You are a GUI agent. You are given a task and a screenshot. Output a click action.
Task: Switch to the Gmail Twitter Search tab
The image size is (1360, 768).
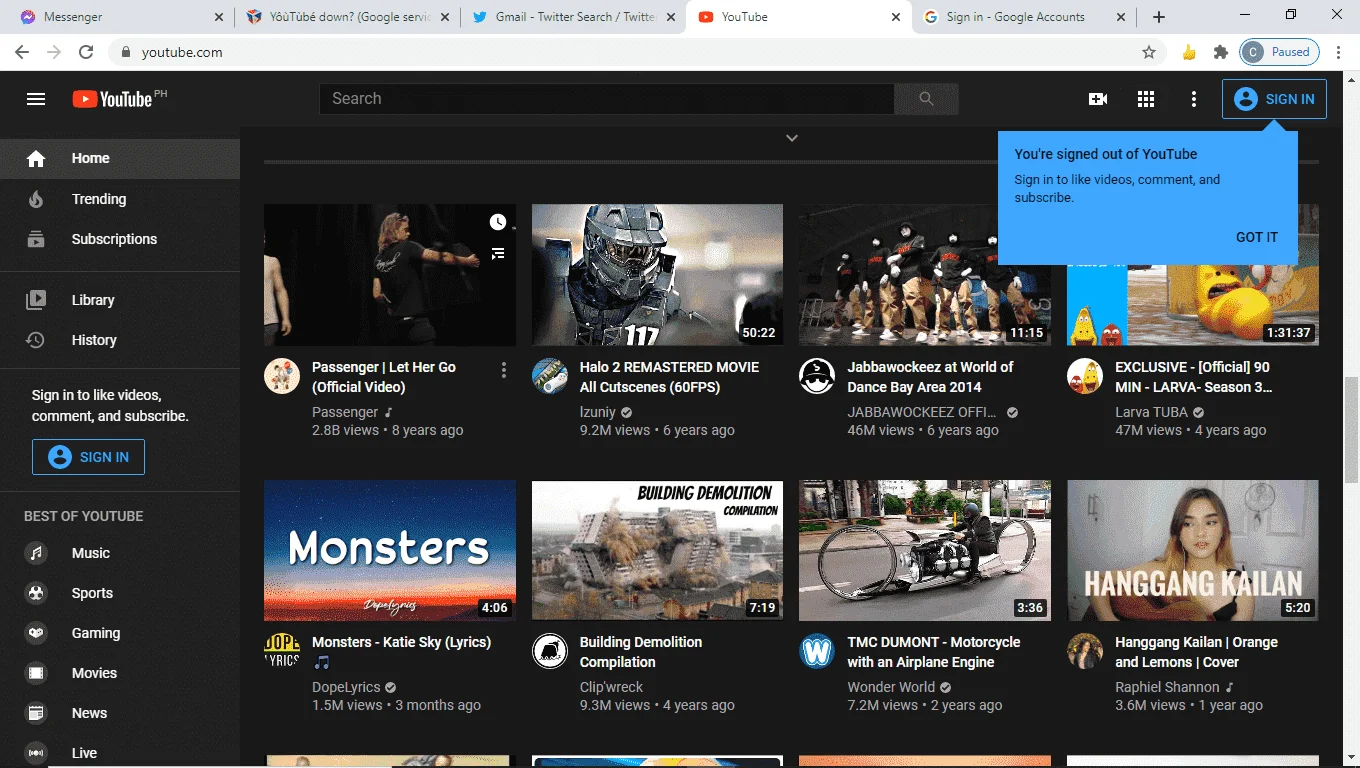574,17
